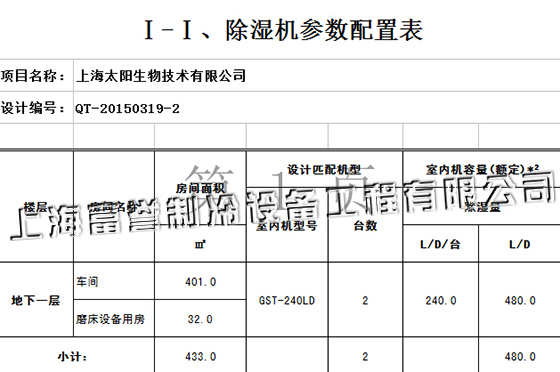The width and height of the screenshot is (560, 372).
Task: Select the '地下一层' floor cell
Action: 36,300
